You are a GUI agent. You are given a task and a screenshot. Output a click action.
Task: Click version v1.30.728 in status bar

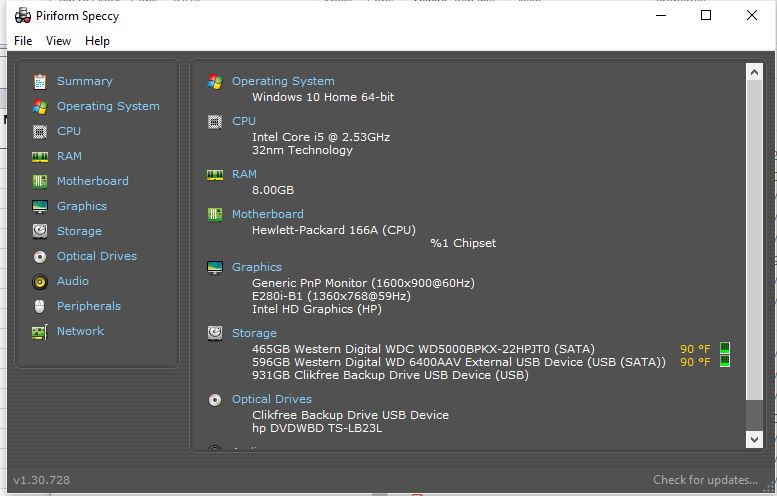pyautogui.click(x=42, y=480)
